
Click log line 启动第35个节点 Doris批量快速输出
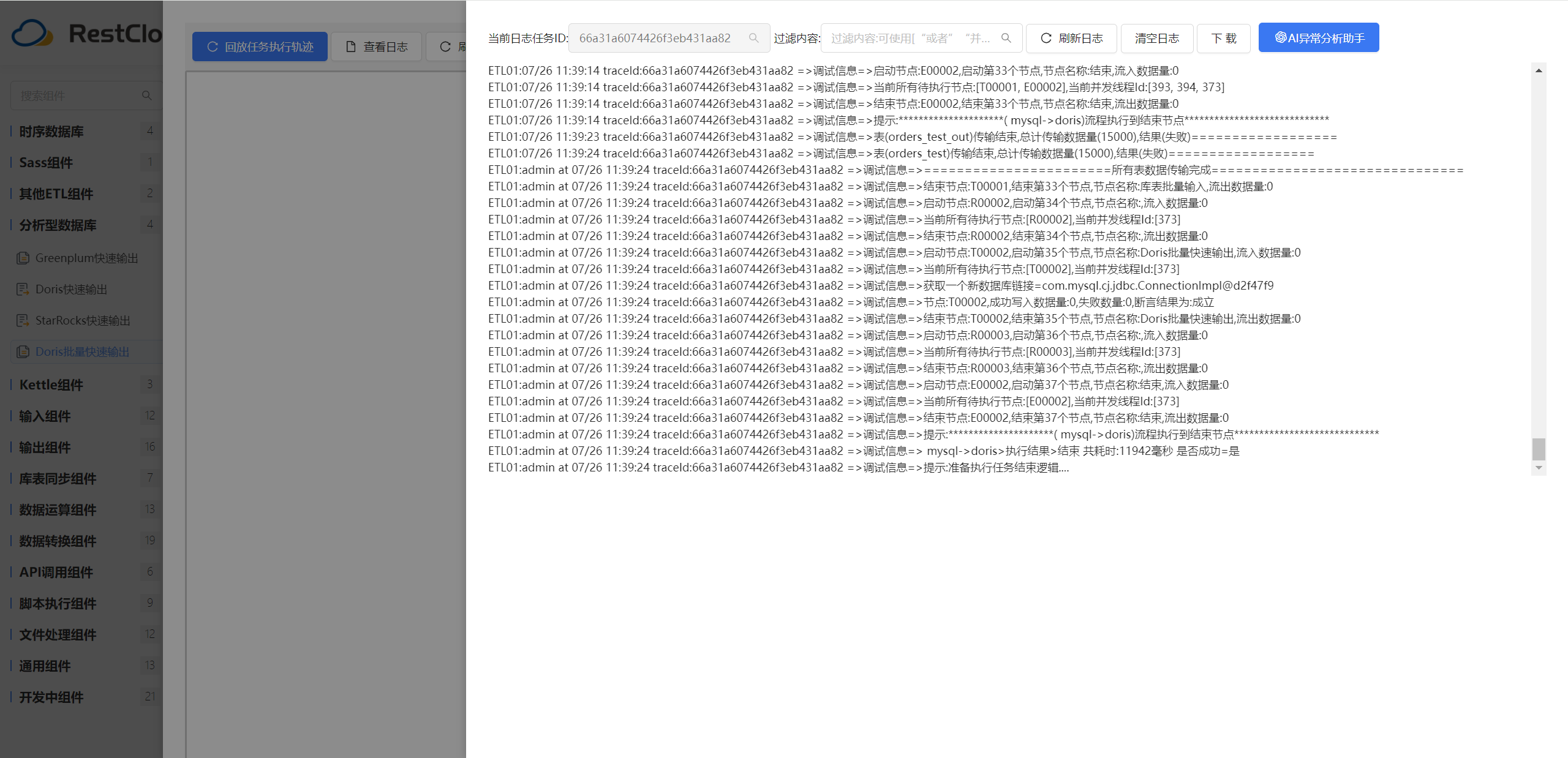coord(894,252)
